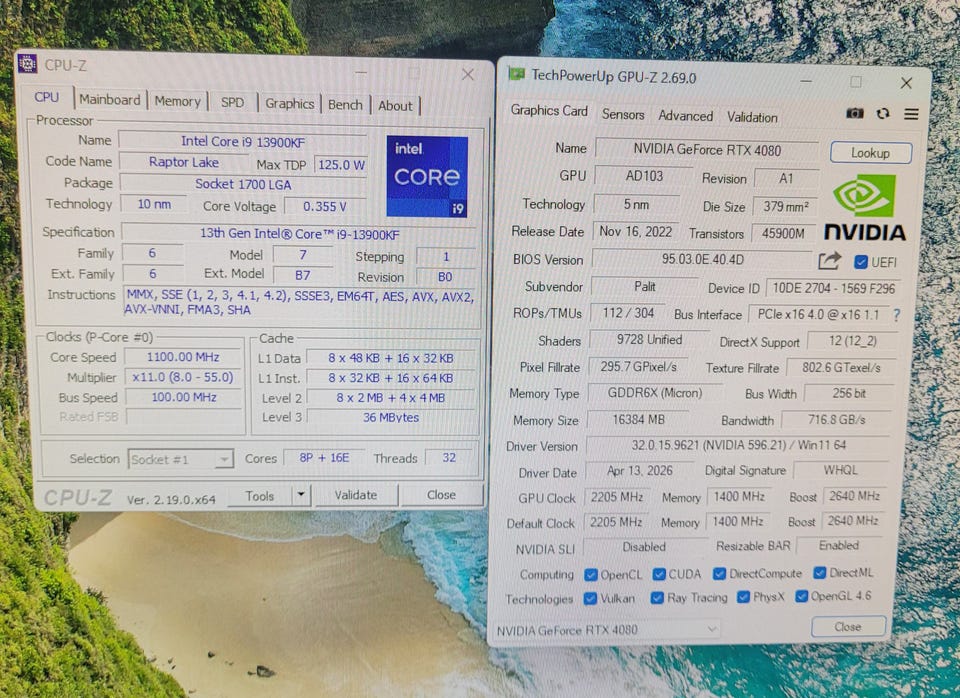Toggle the PhysX checkbox
The height and width of the screenshot is (698, 960).
point(743,597)
